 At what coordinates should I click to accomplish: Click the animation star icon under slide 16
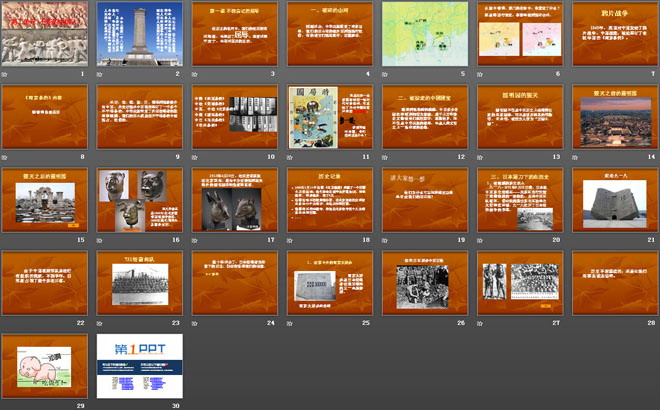[x=100, y=240]
